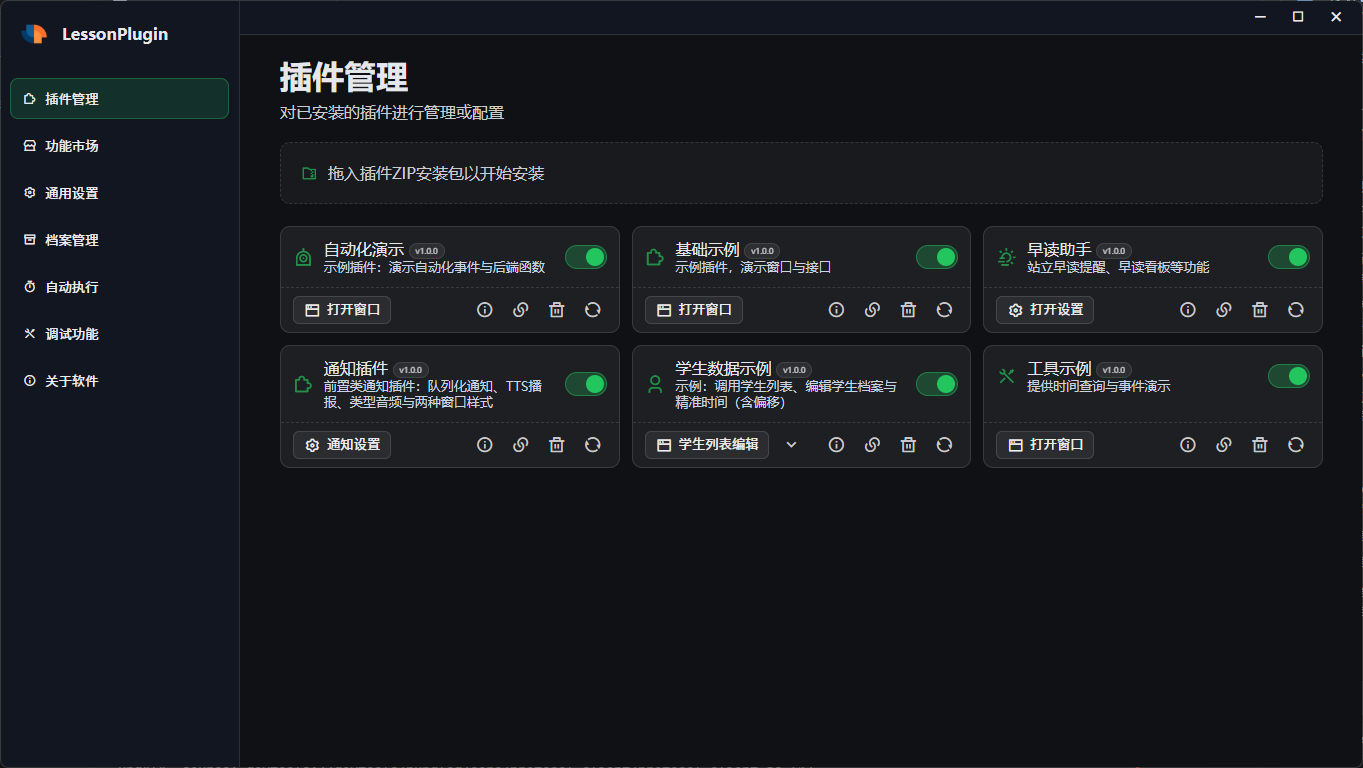1363x768 pixels.
Task: Click the link icon on 通知插件 card
Action: pyautogui.click(x=521, y=445)
